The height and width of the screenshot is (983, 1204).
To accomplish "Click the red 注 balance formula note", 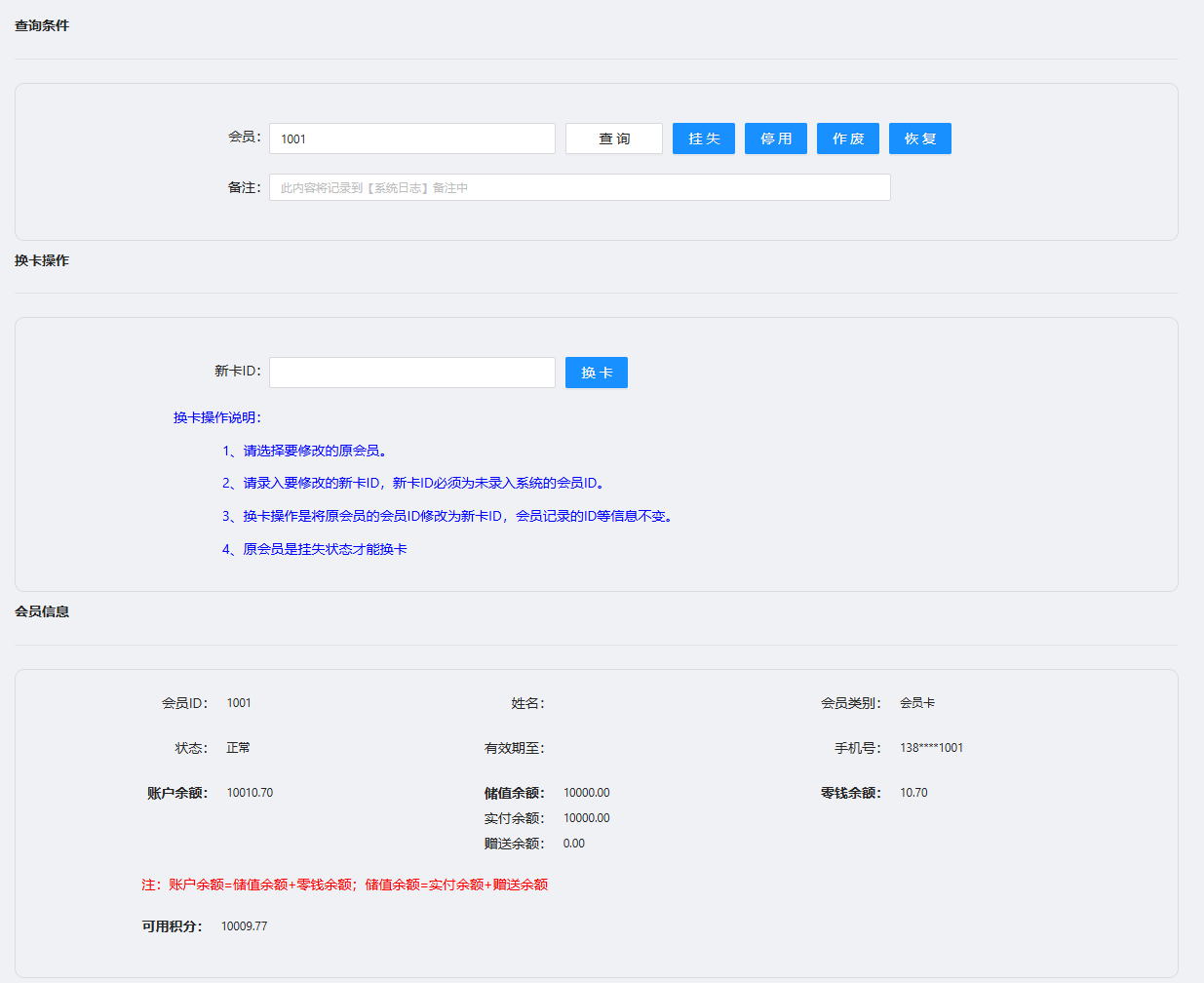I will (345, 885).
